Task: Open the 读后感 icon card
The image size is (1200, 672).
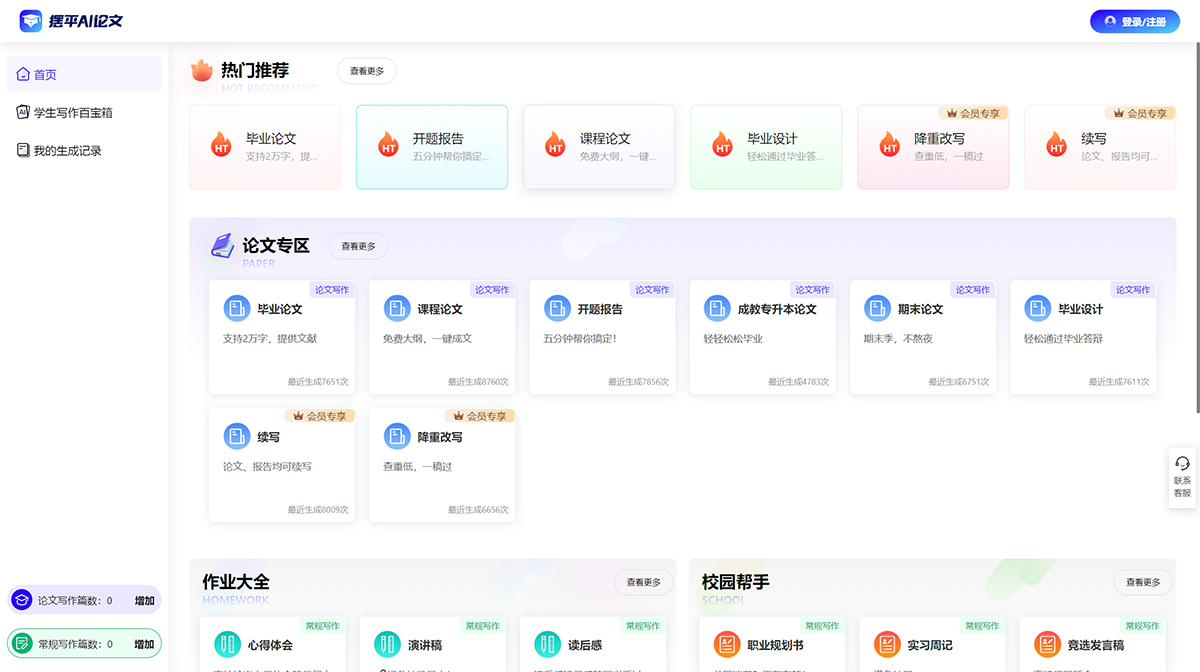Action: coord(547,644)
